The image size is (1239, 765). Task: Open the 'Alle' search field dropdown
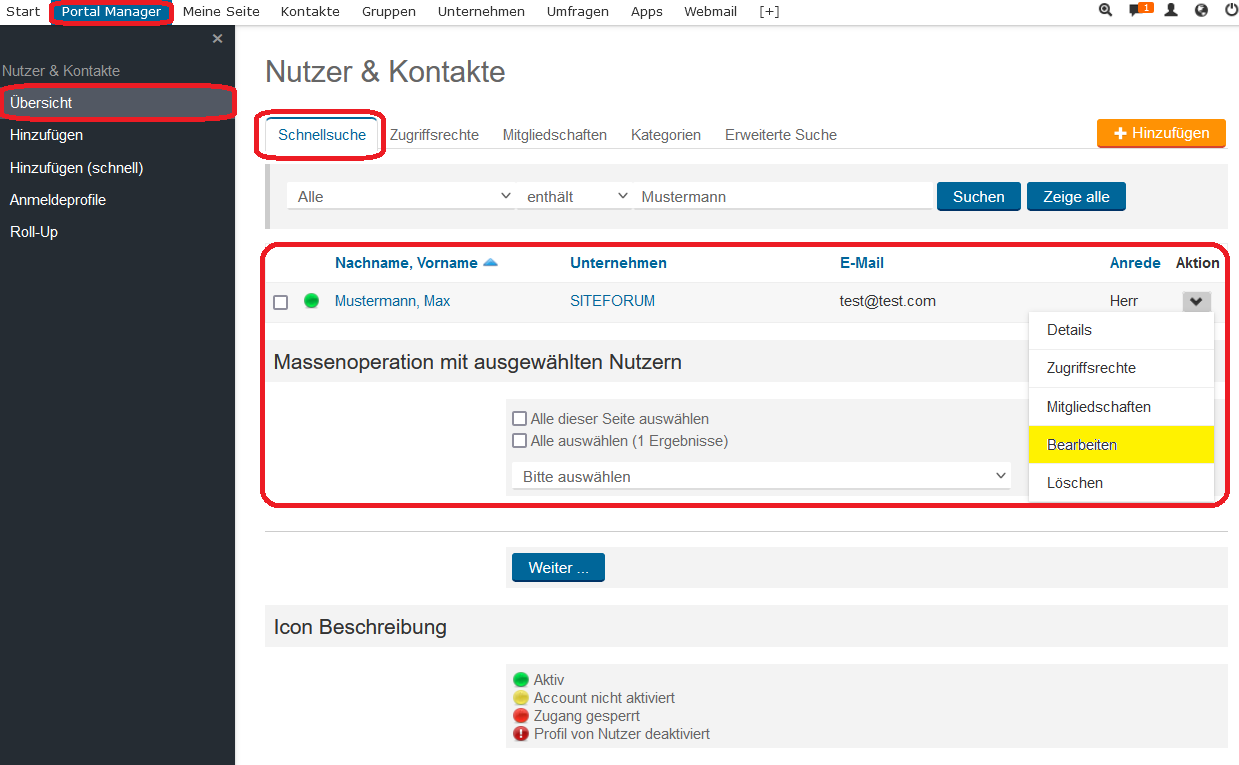click(402, 197)
